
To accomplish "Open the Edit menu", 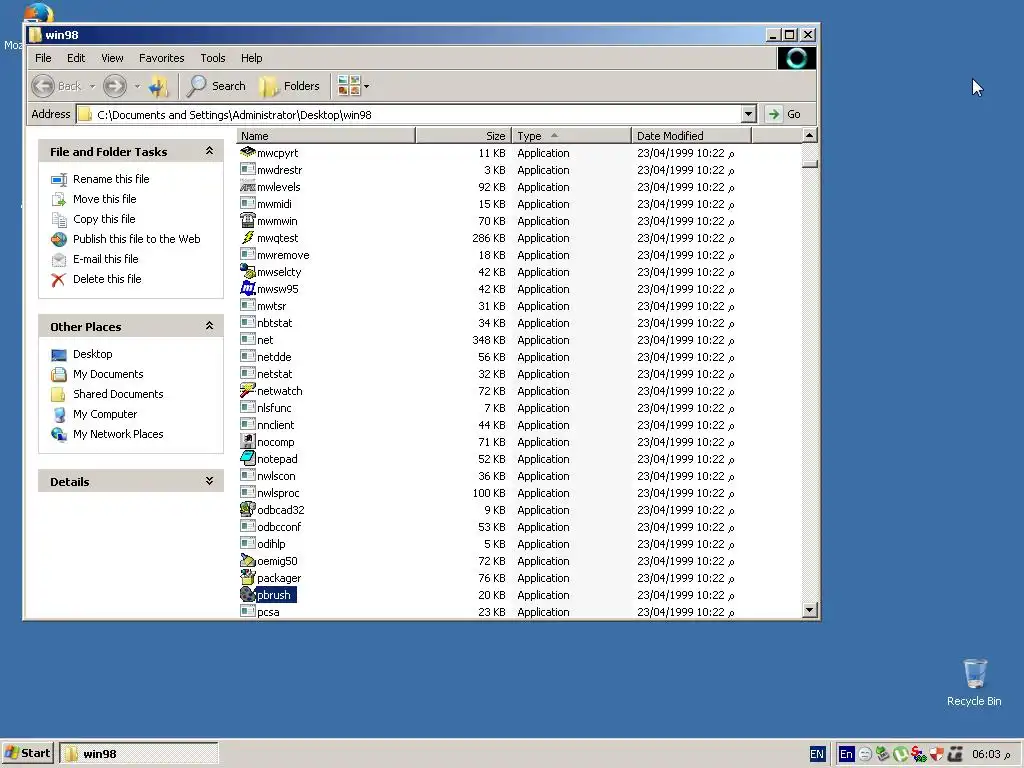I will click(76, 58).
